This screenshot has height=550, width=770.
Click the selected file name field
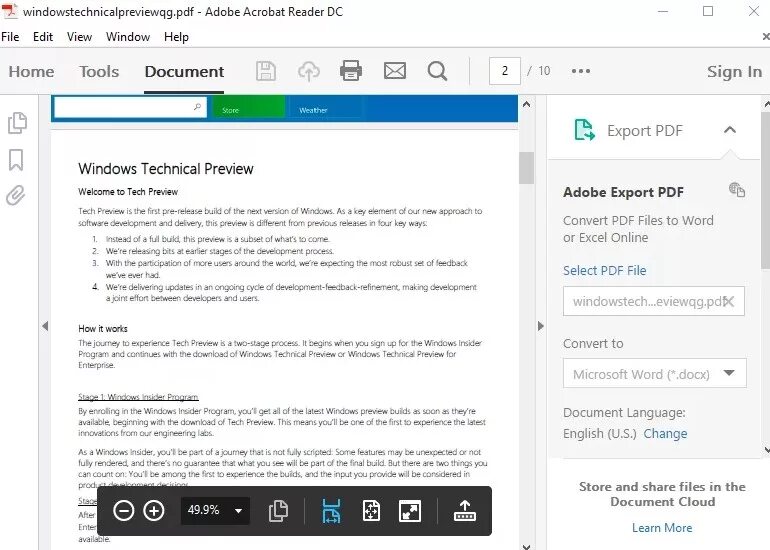point(654,301)
